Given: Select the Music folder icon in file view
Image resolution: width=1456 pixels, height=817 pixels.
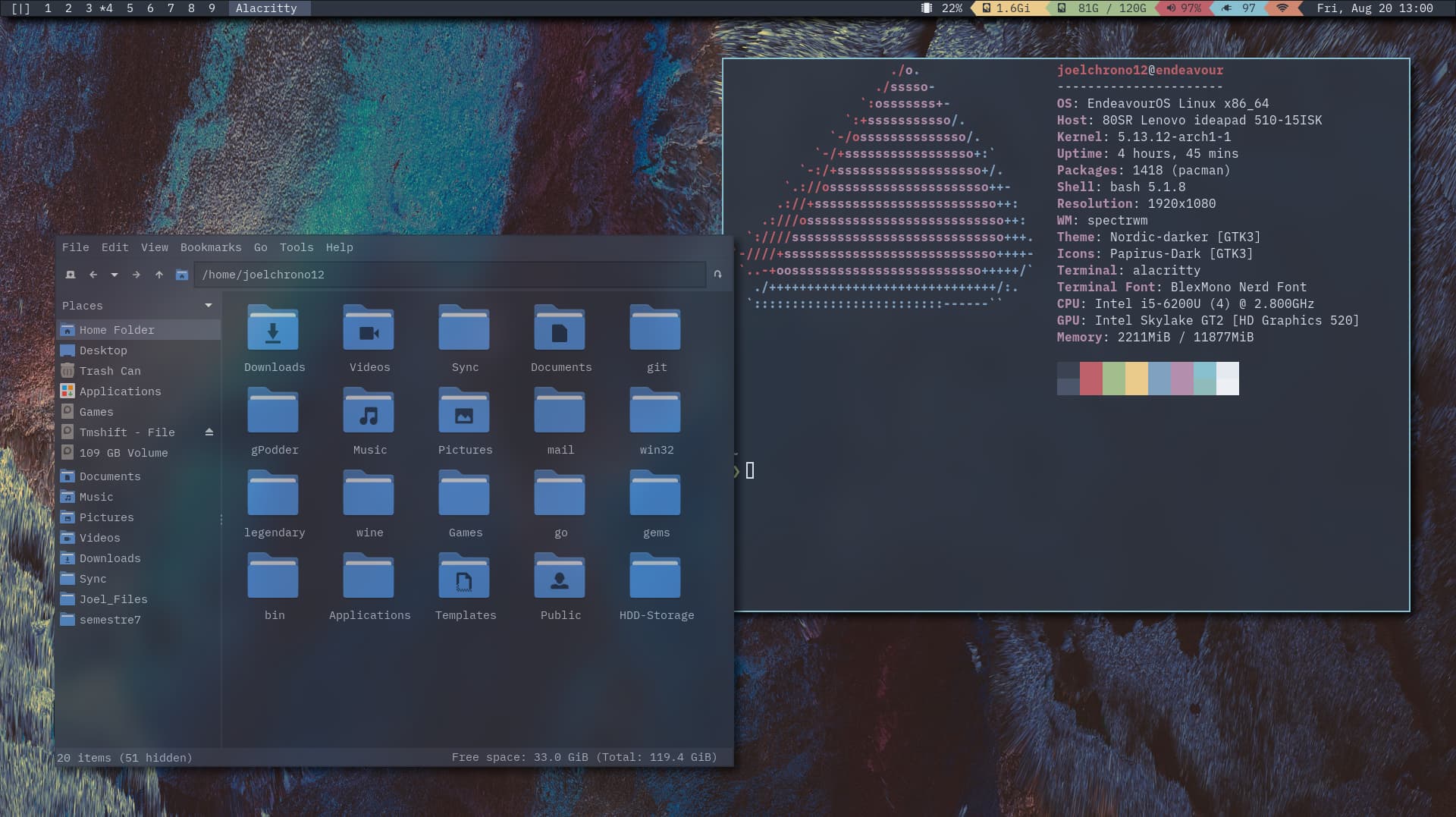Looking at the screenshot, I should (369, 410).
